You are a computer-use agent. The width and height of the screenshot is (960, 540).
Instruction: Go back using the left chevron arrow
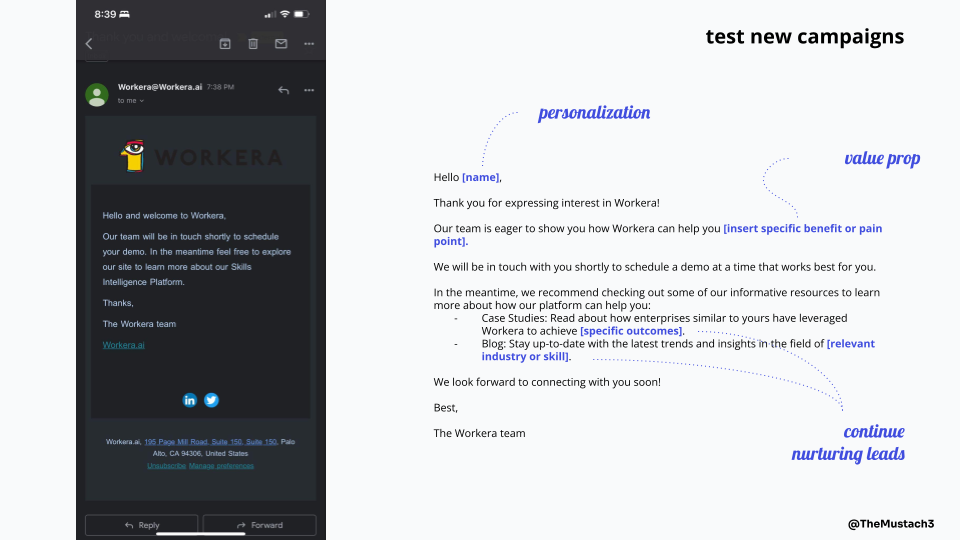[x=89, y=43]
